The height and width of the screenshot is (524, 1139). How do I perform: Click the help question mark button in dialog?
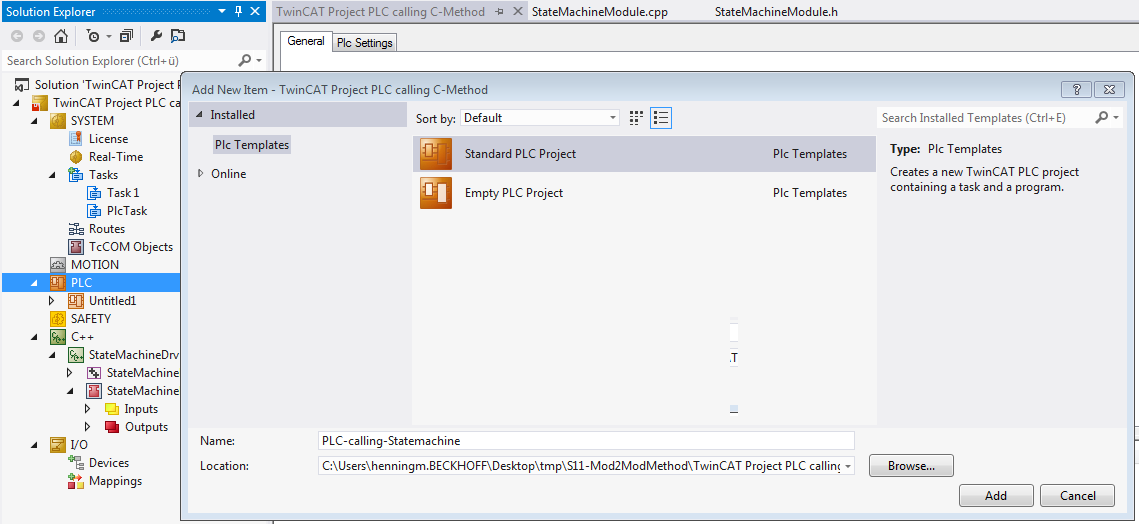pos(1077,89)
